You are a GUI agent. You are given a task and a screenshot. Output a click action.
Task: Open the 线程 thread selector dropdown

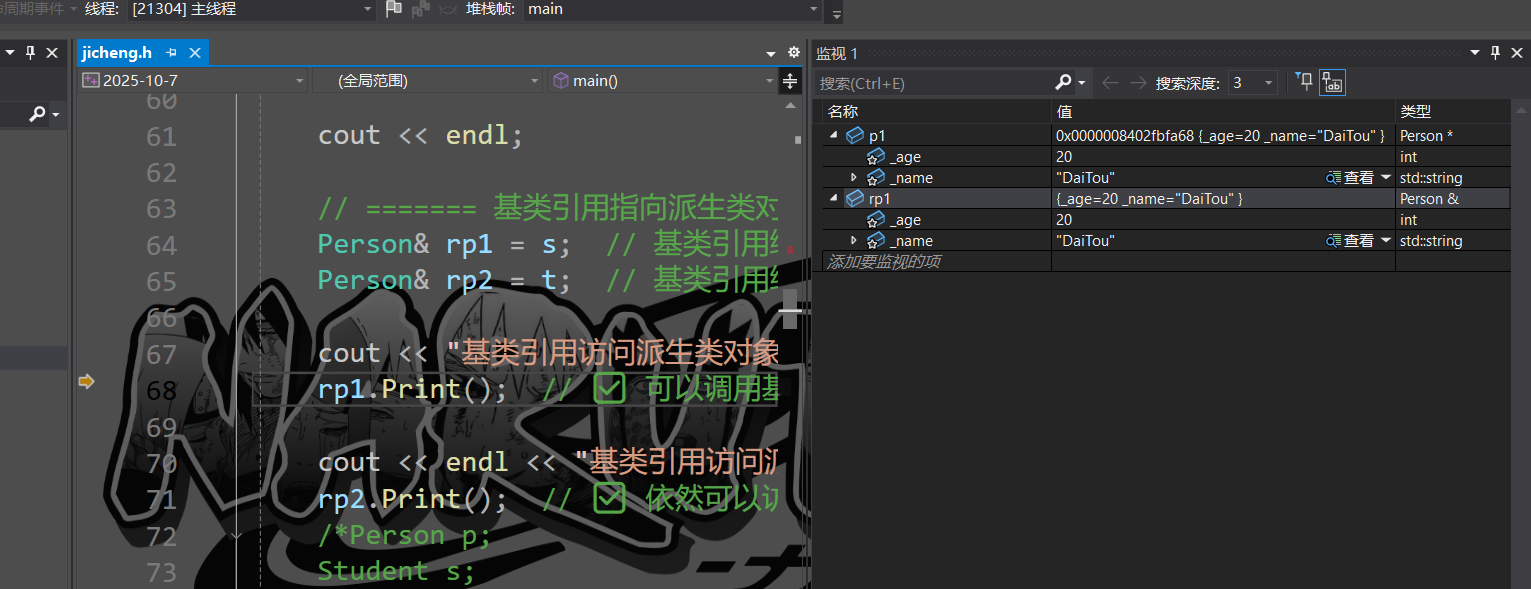(366, 9)
